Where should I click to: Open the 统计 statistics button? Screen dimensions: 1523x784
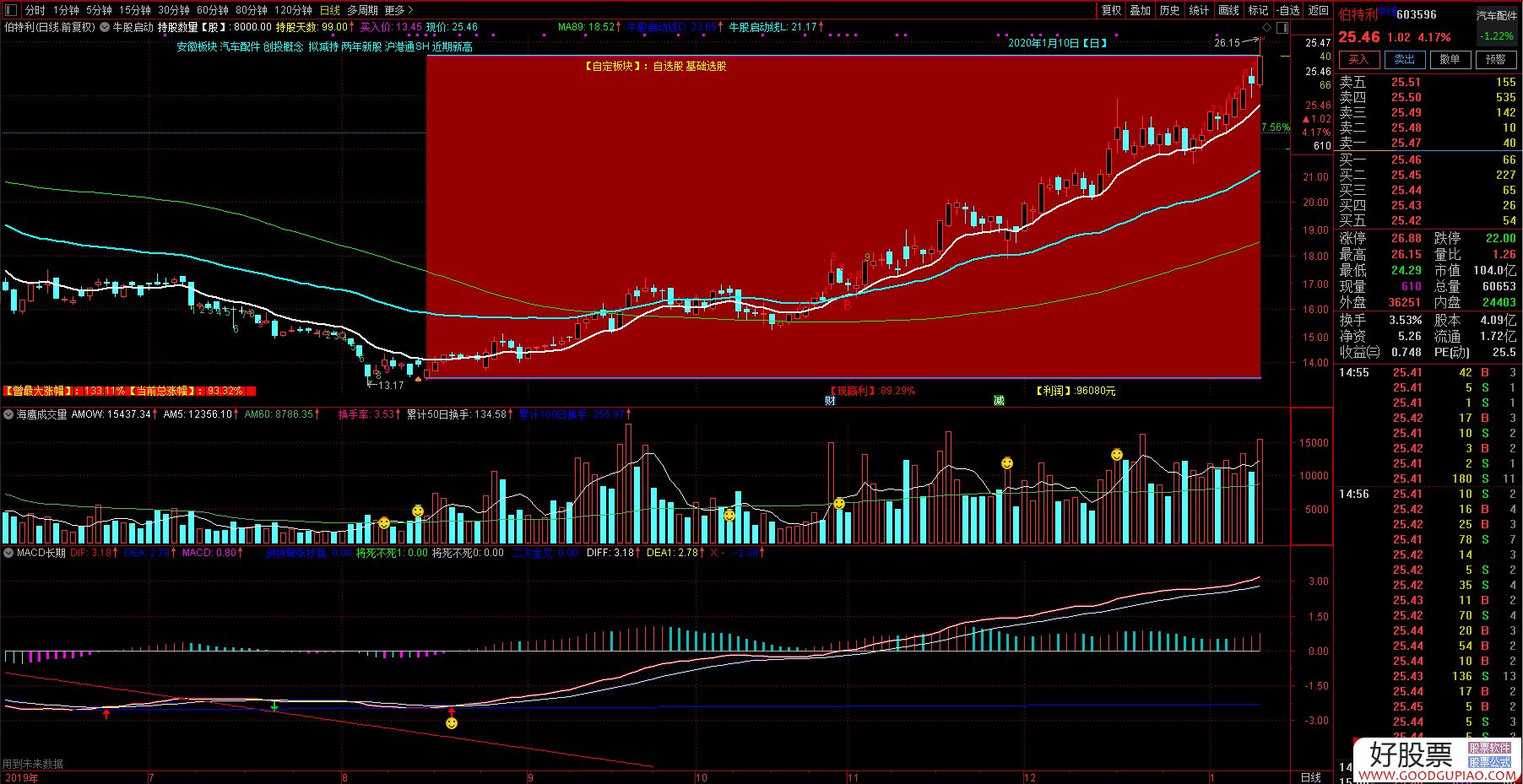tap(1199, 10)
